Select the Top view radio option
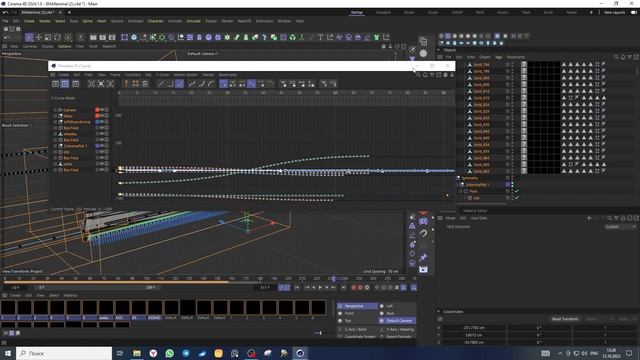 tap(340, 321)
